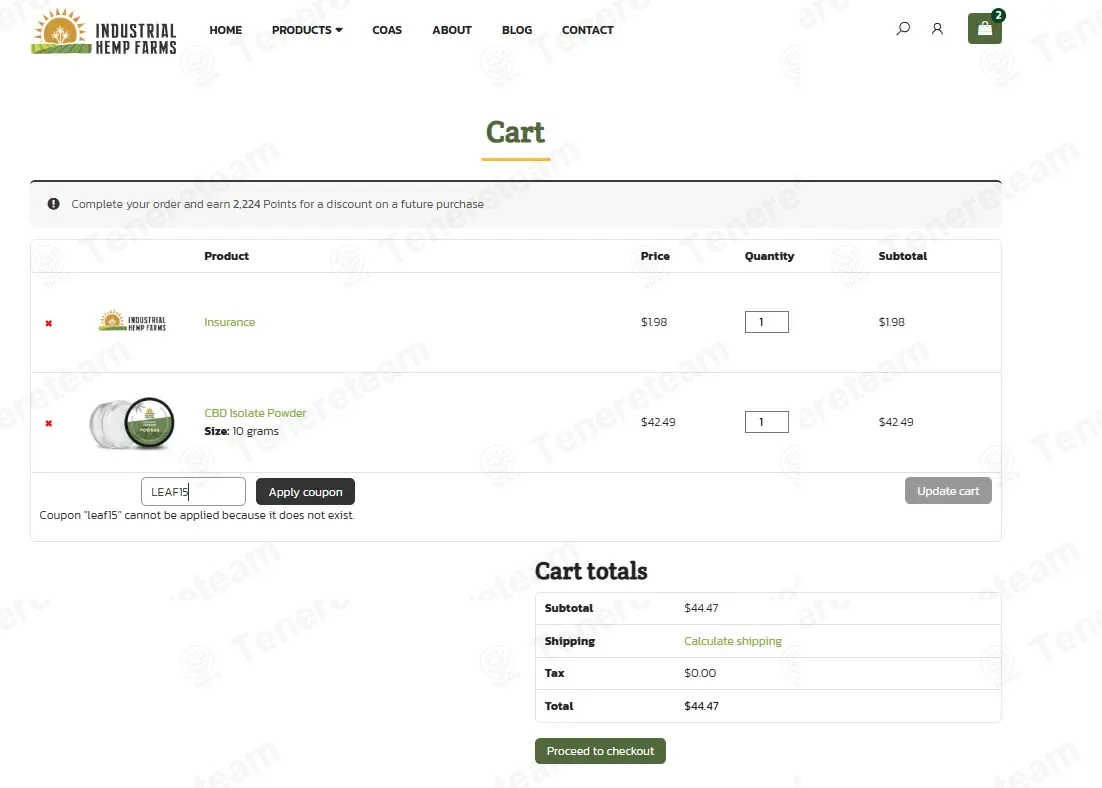The height and width of the screenshot is (788, 1102).
Task: Click the Product column header
Action: (226, 256)
